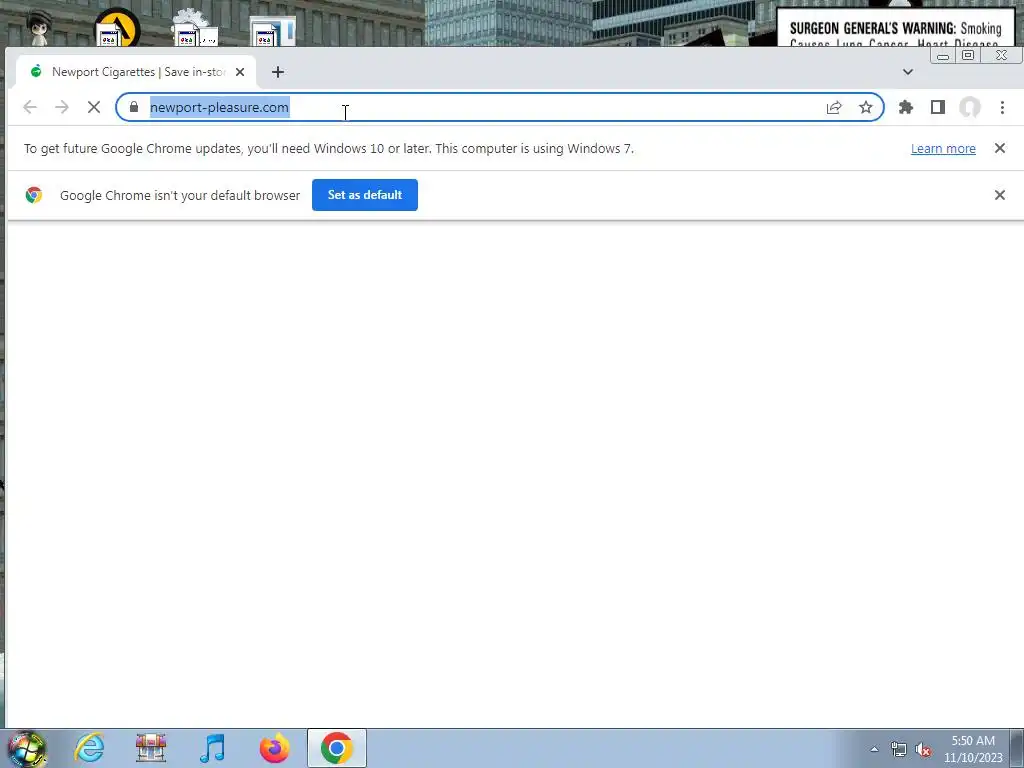1024x768 pixels.
Task: Open the Learn more link
Action: [x=943, y=149]
